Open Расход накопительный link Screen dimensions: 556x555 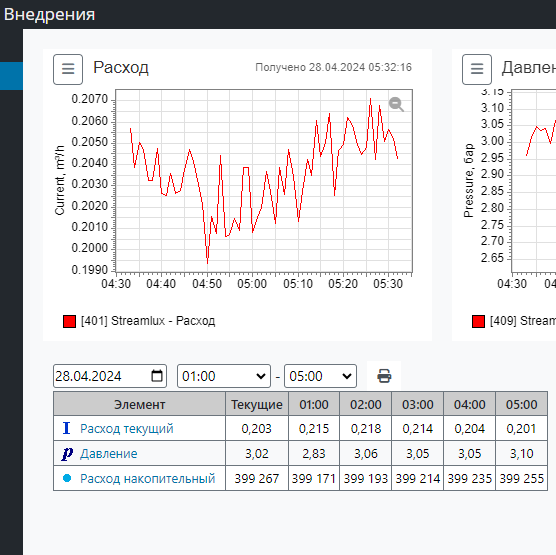(x=148, y=478)
